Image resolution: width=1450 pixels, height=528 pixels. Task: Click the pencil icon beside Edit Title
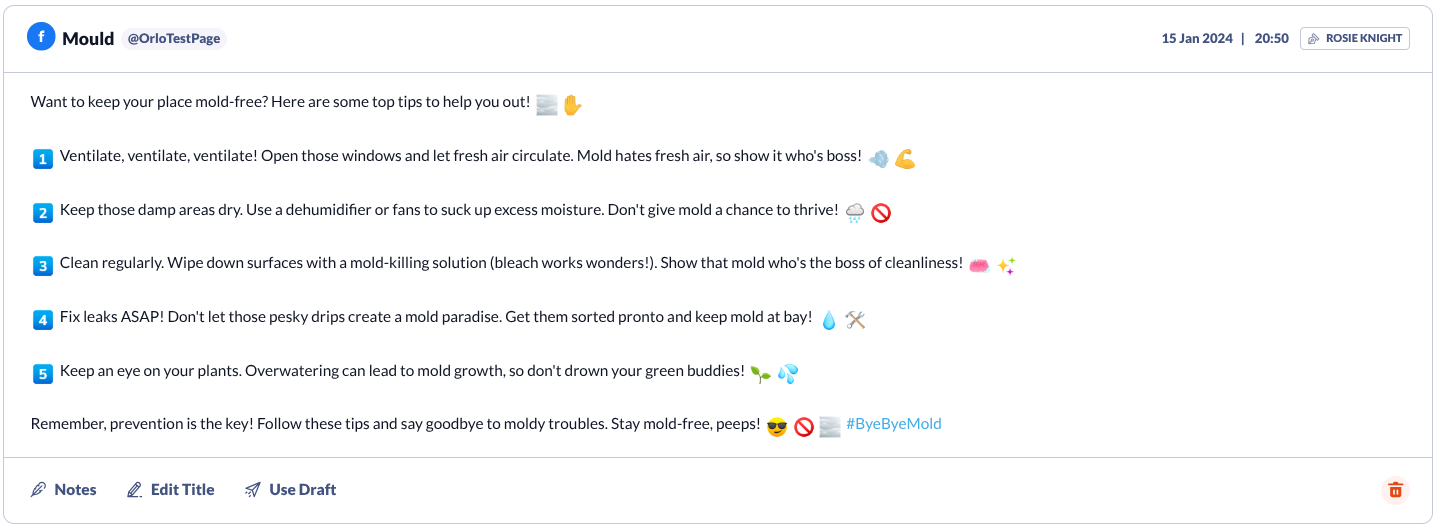pos(135,490)
